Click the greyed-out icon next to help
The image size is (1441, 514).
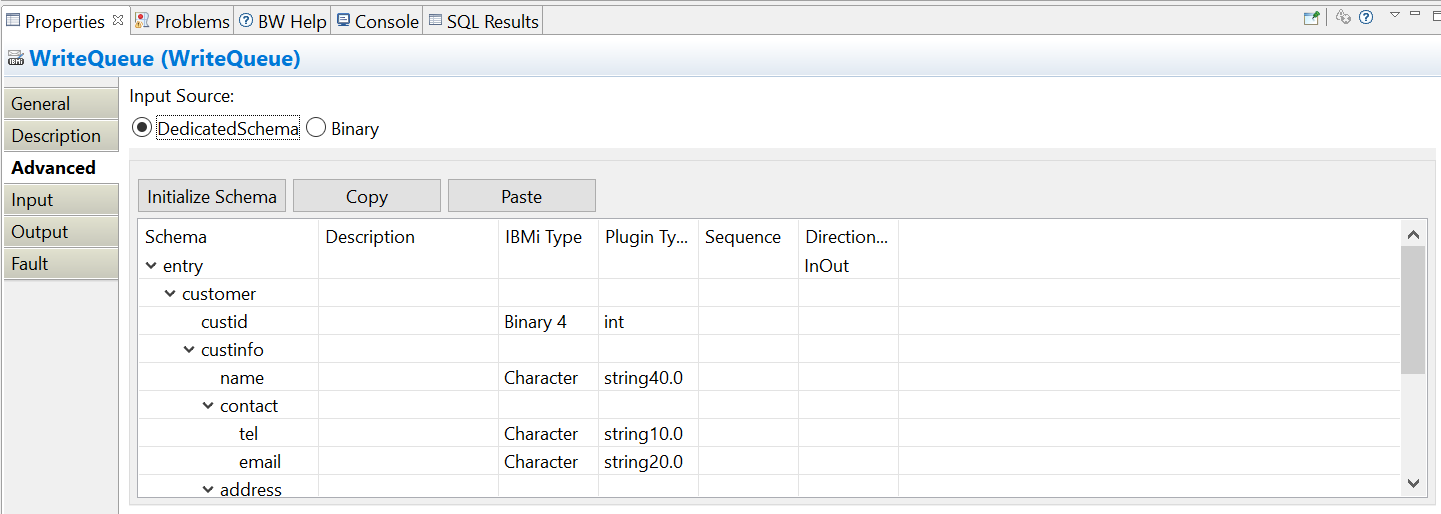click(x=1344, y=17)
